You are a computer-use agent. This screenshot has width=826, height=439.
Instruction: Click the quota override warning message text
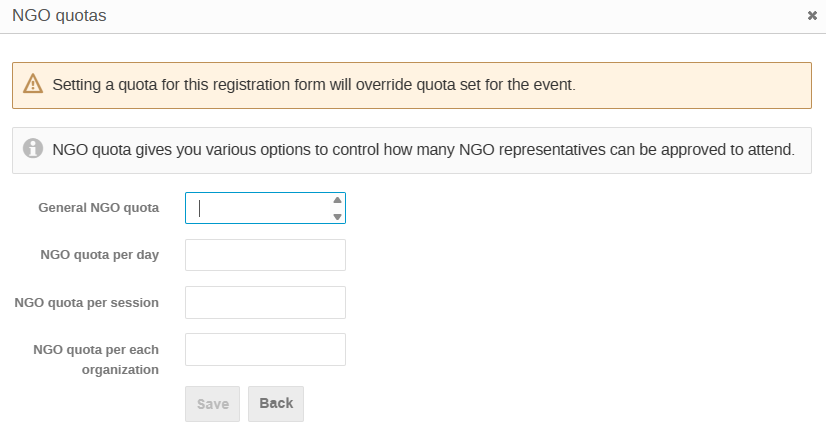(x=314, y=85)
